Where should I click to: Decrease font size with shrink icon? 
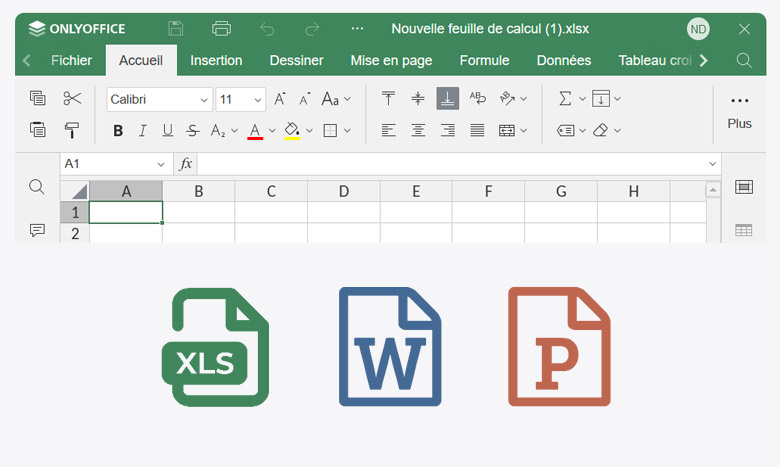[x=304, y=99]
